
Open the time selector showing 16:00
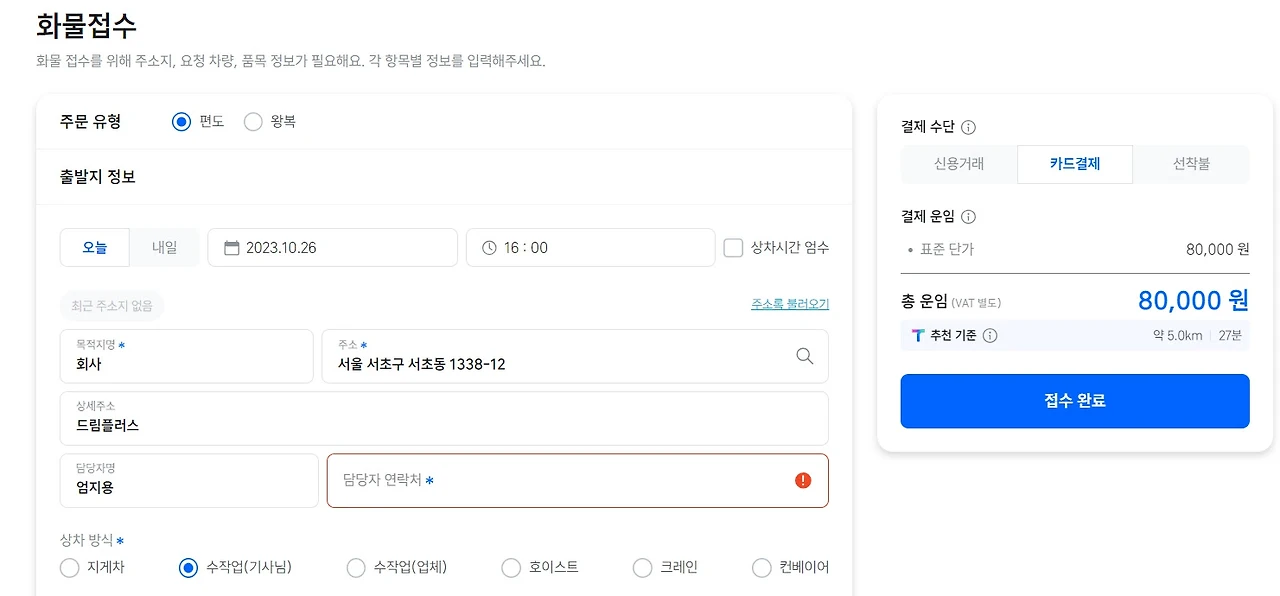click(x=590, y=248)
